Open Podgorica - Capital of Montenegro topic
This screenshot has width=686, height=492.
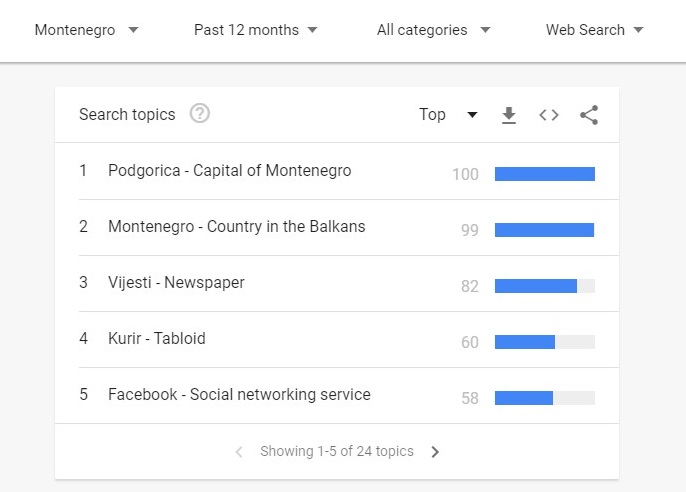229,171
